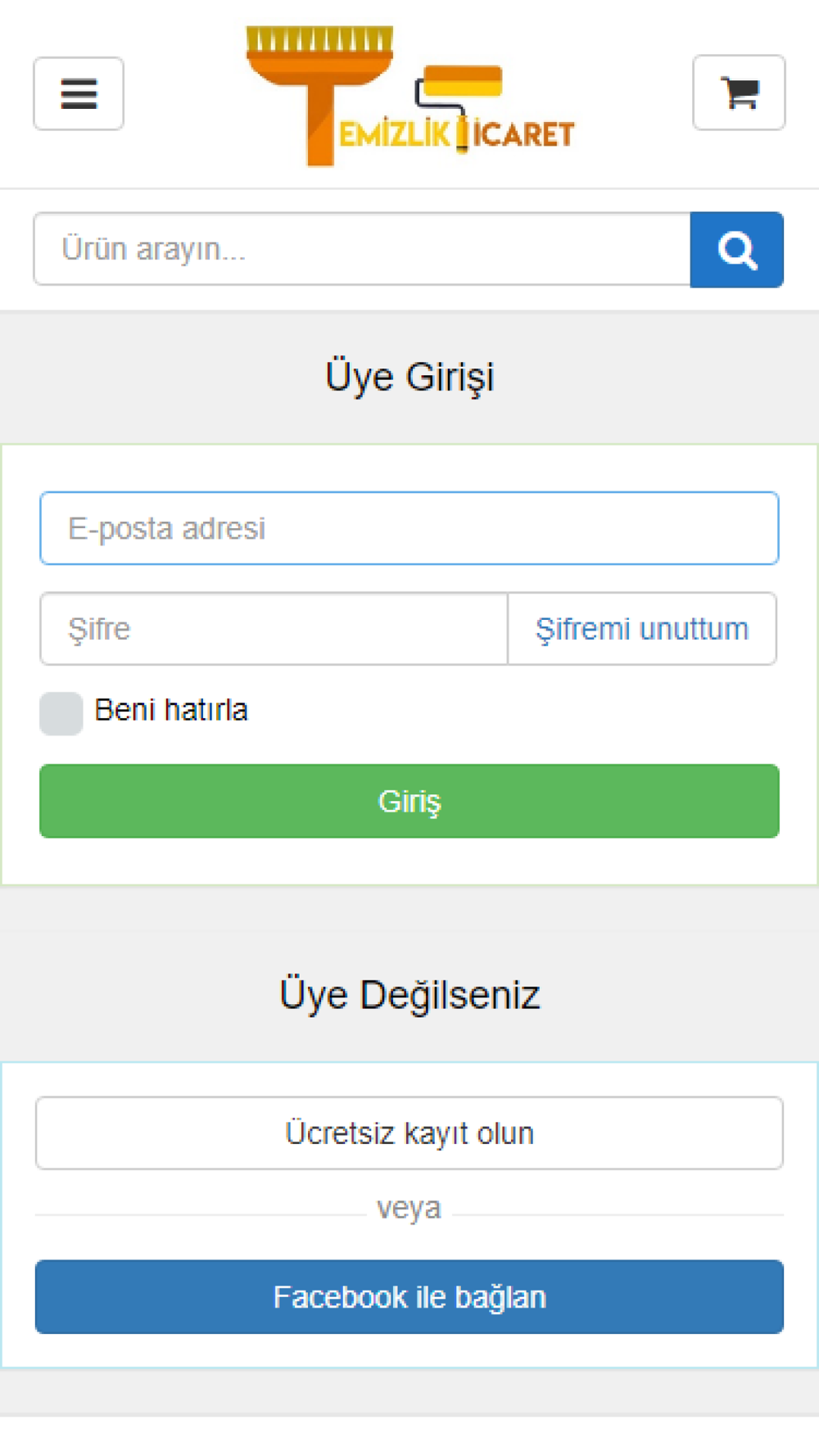Click the Üye Girişi heading
The image size is (819, 1456).
coord(409,378)
